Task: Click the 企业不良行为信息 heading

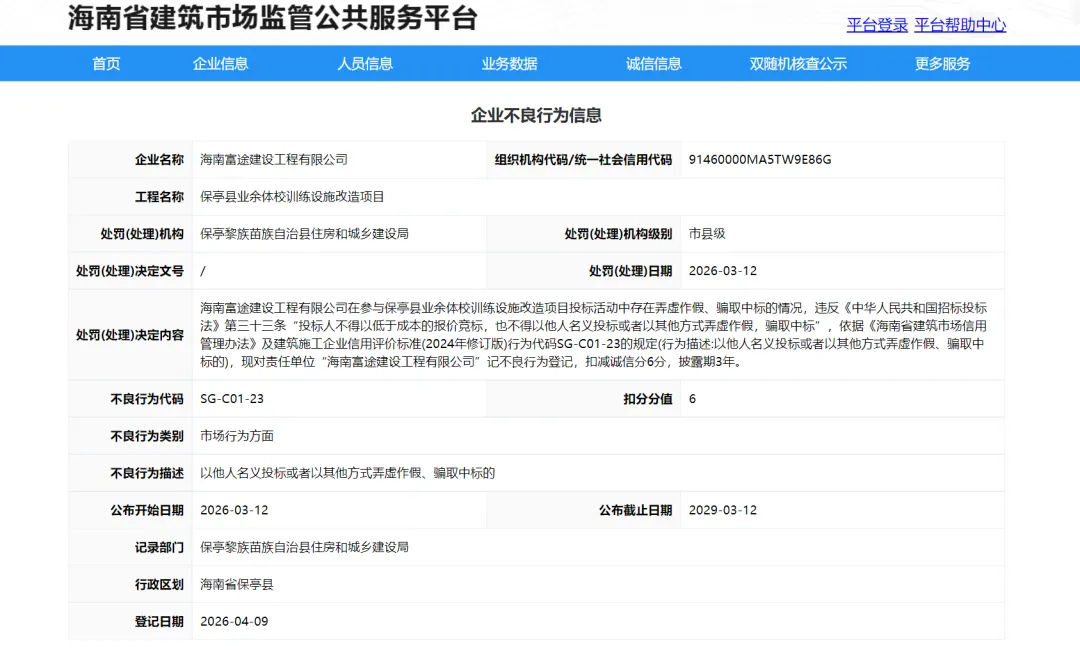Action: click(x=536, y=115)
